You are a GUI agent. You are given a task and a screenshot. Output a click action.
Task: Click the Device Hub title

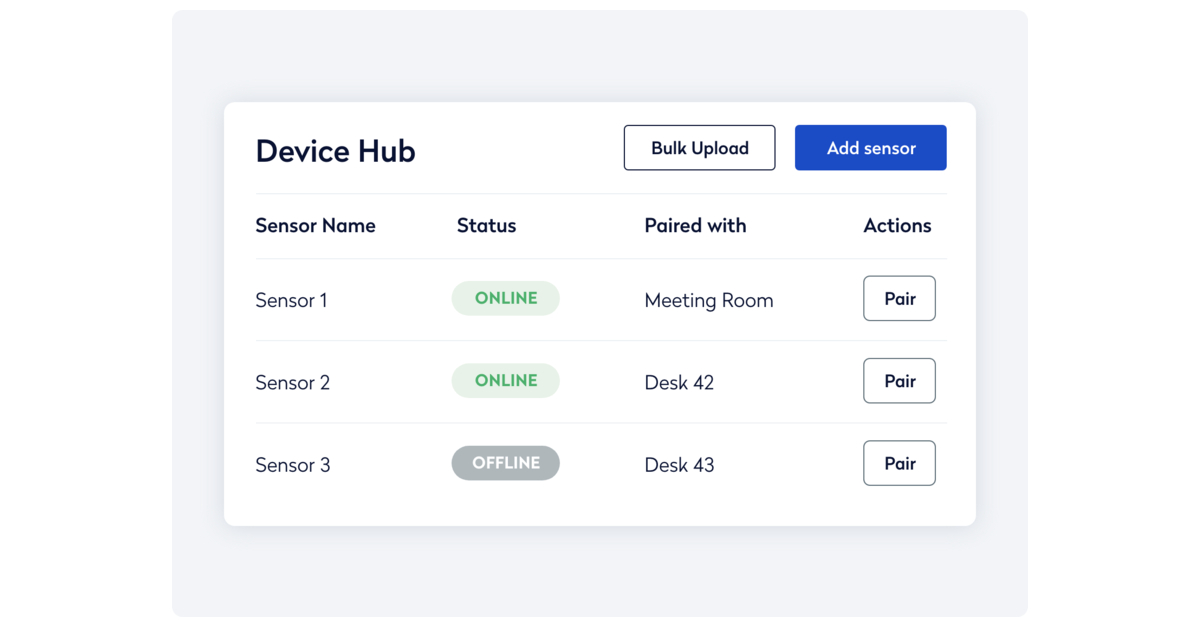click(335, 151)
